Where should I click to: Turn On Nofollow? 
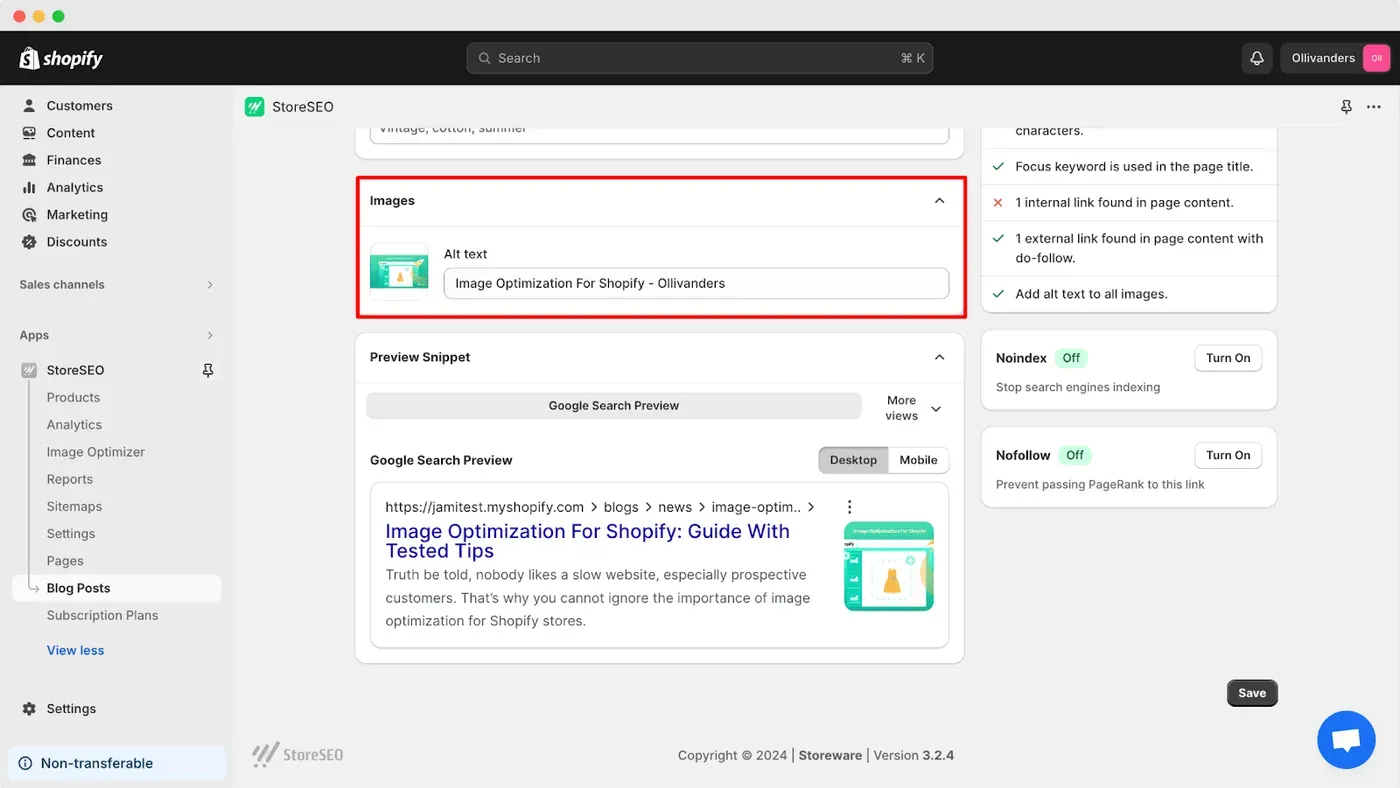click(1228, 455)
